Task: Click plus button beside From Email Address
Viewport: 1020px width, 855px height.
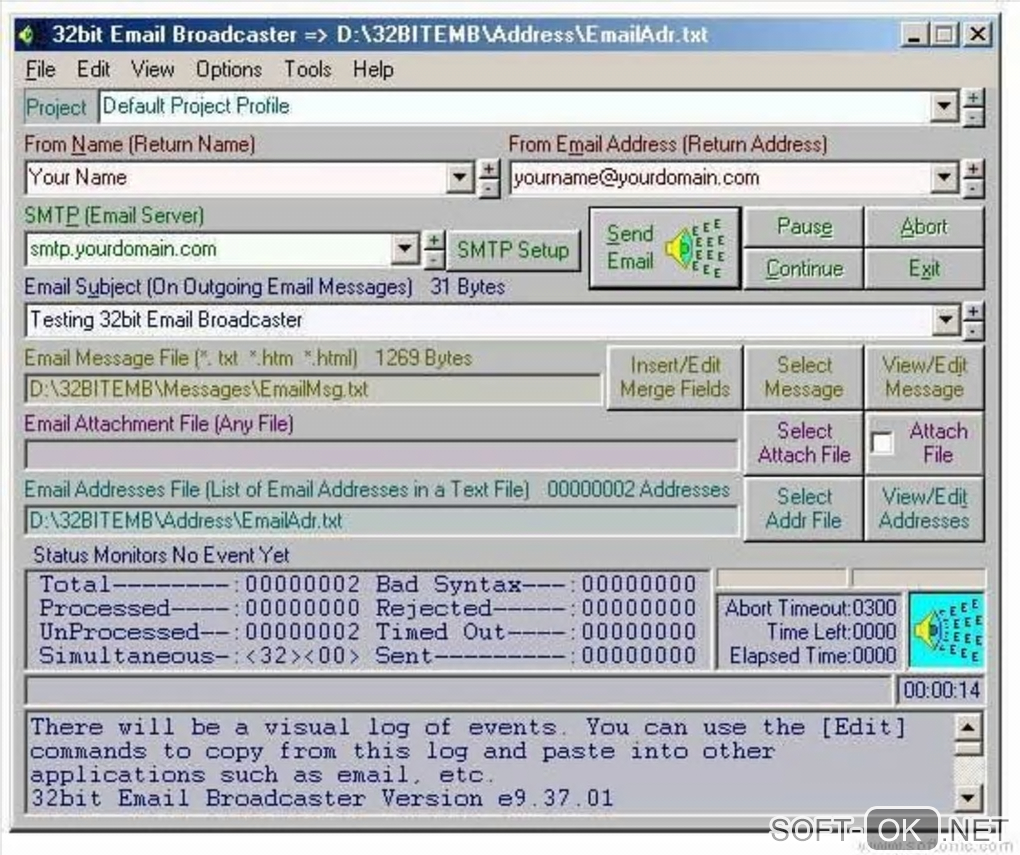Action: tap(973, 169)
